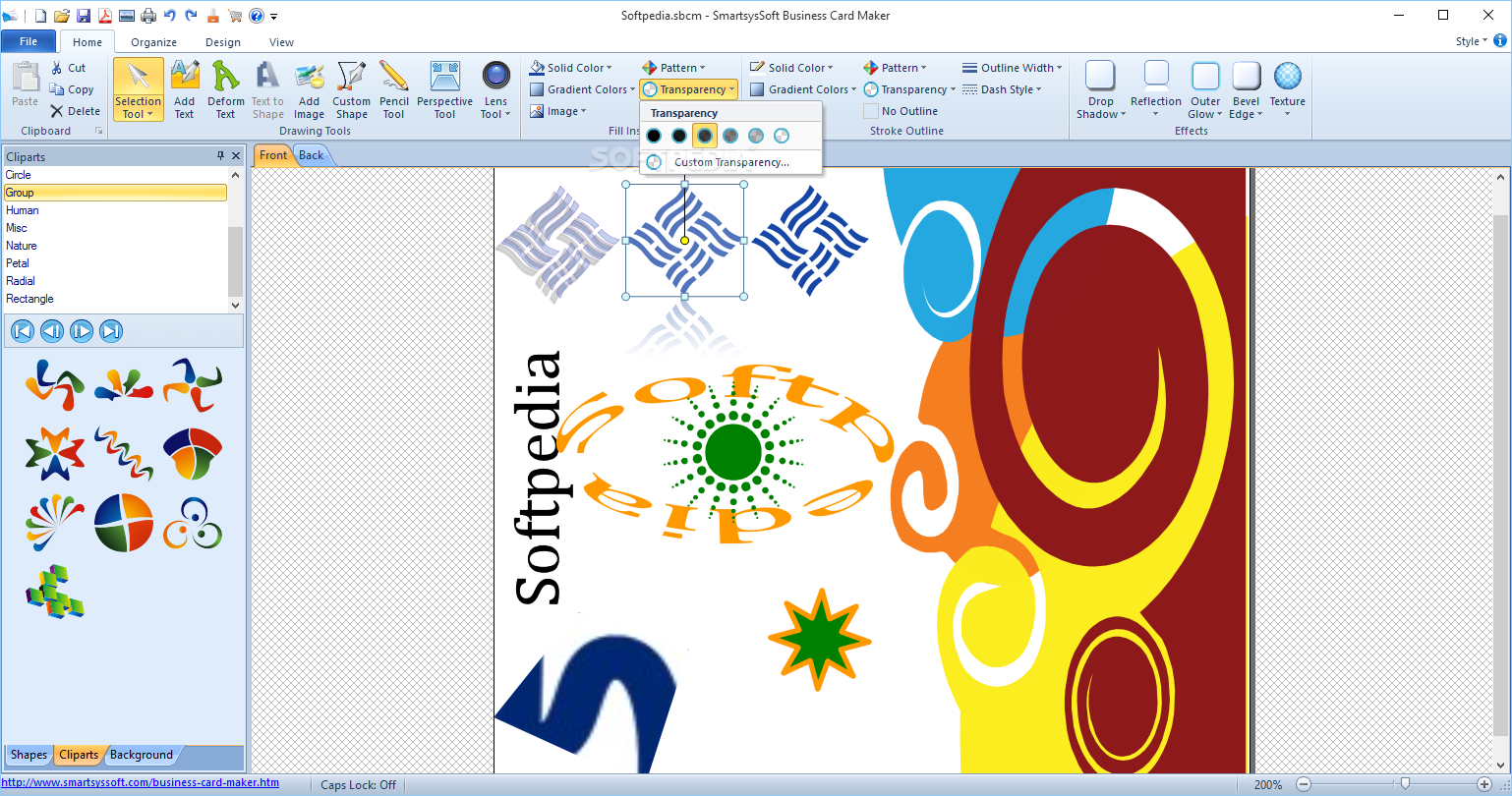Insert the green 3D cubes clipart
The image size is (1512, 796).
coord(55,592)
